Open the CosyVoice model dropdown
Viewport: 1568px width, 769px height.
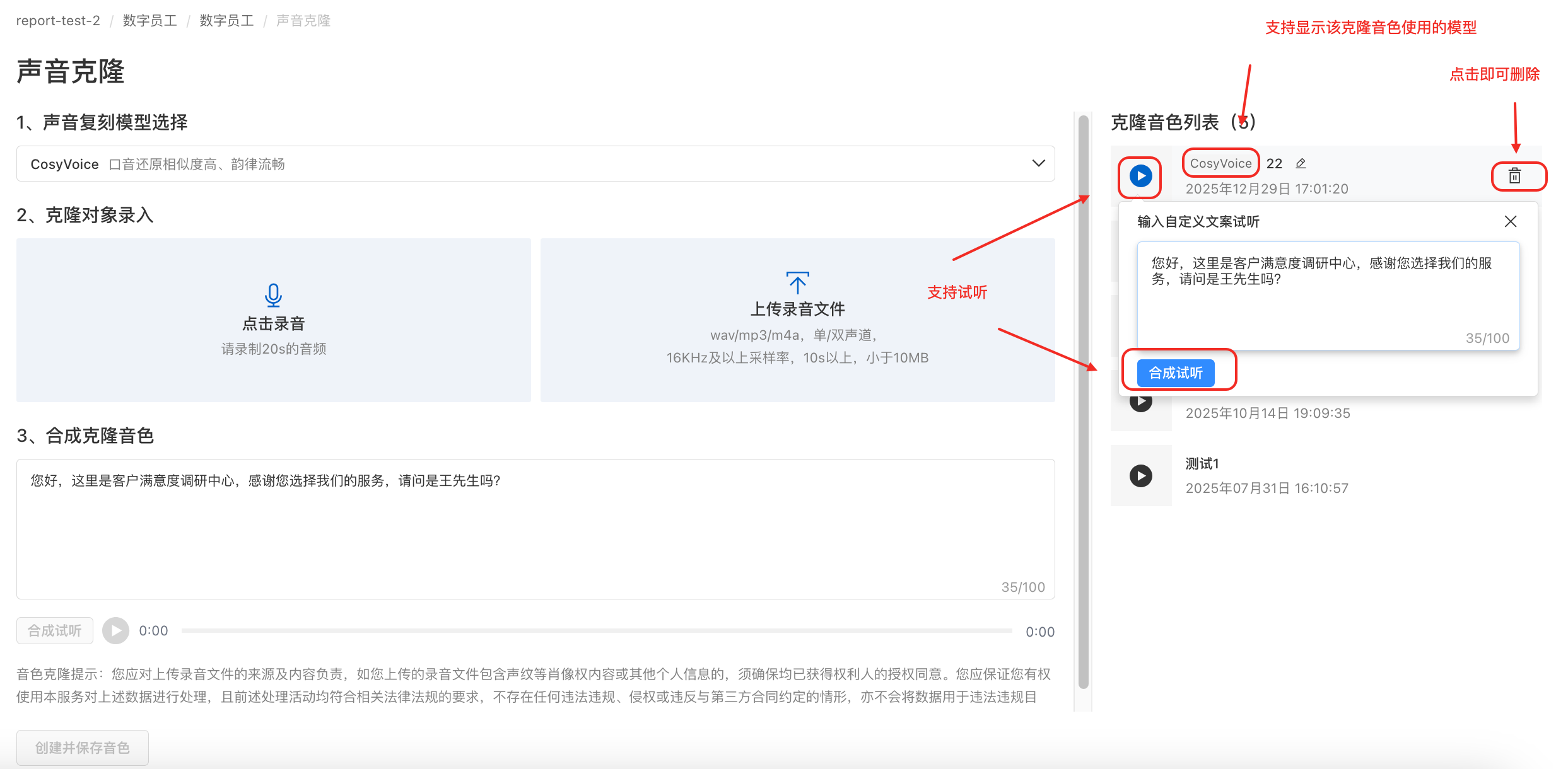(535, 164)
